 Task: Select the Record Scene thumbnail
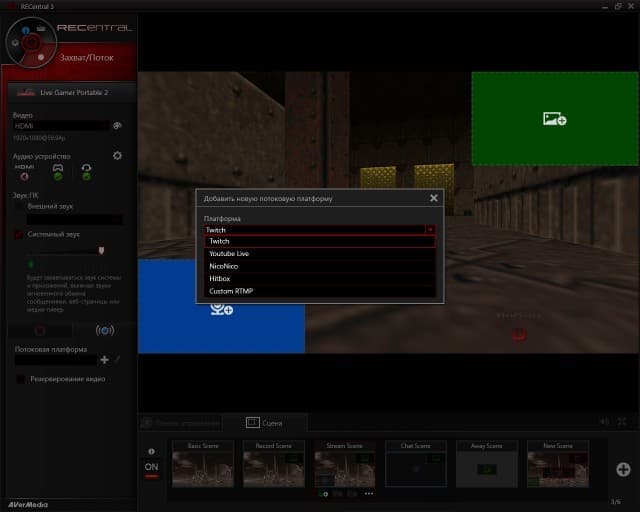point(274,464)
